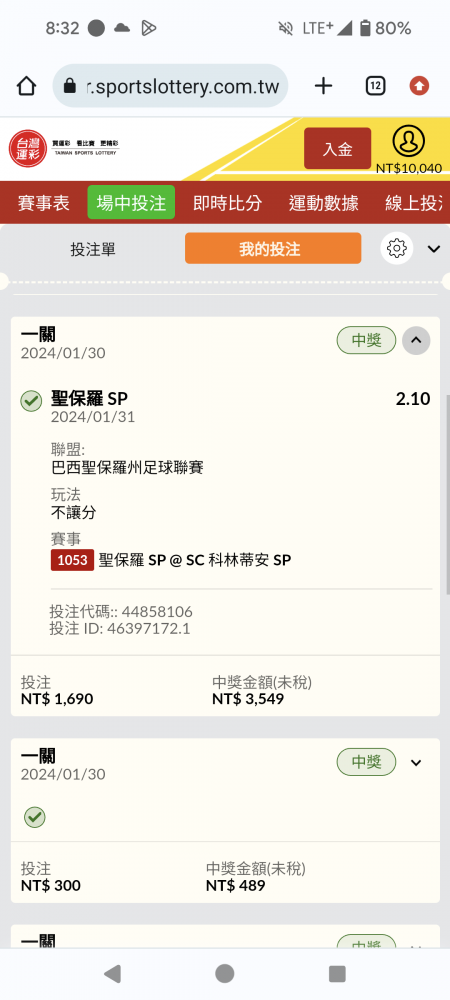The height and width of the screenshot is (1000, 450).
Task: Open settings gear icon beside 我的投注
Action: (396, 247)
